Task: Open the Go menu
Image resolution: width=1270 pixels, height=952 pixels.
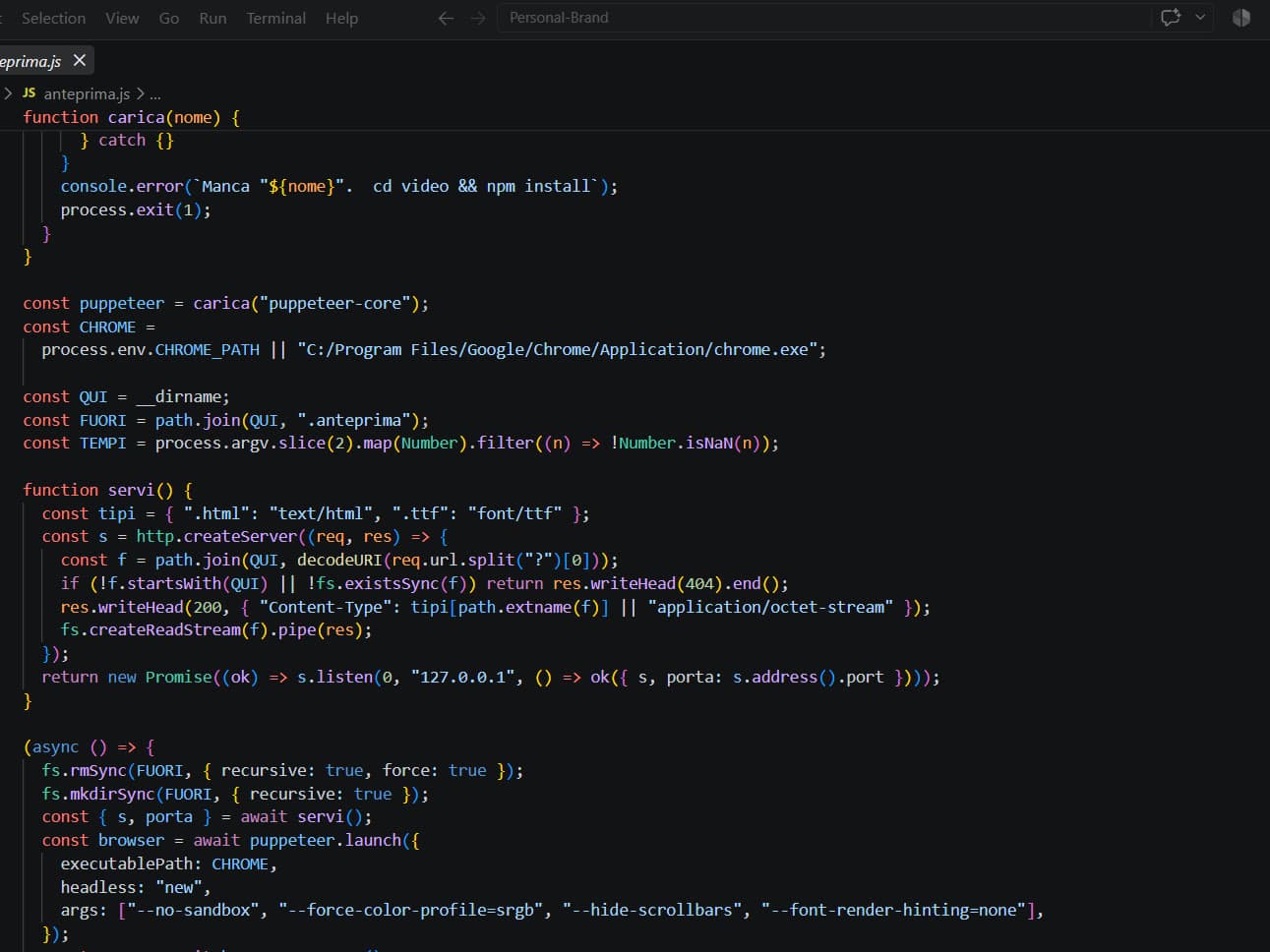Action: tap(169, 18)
